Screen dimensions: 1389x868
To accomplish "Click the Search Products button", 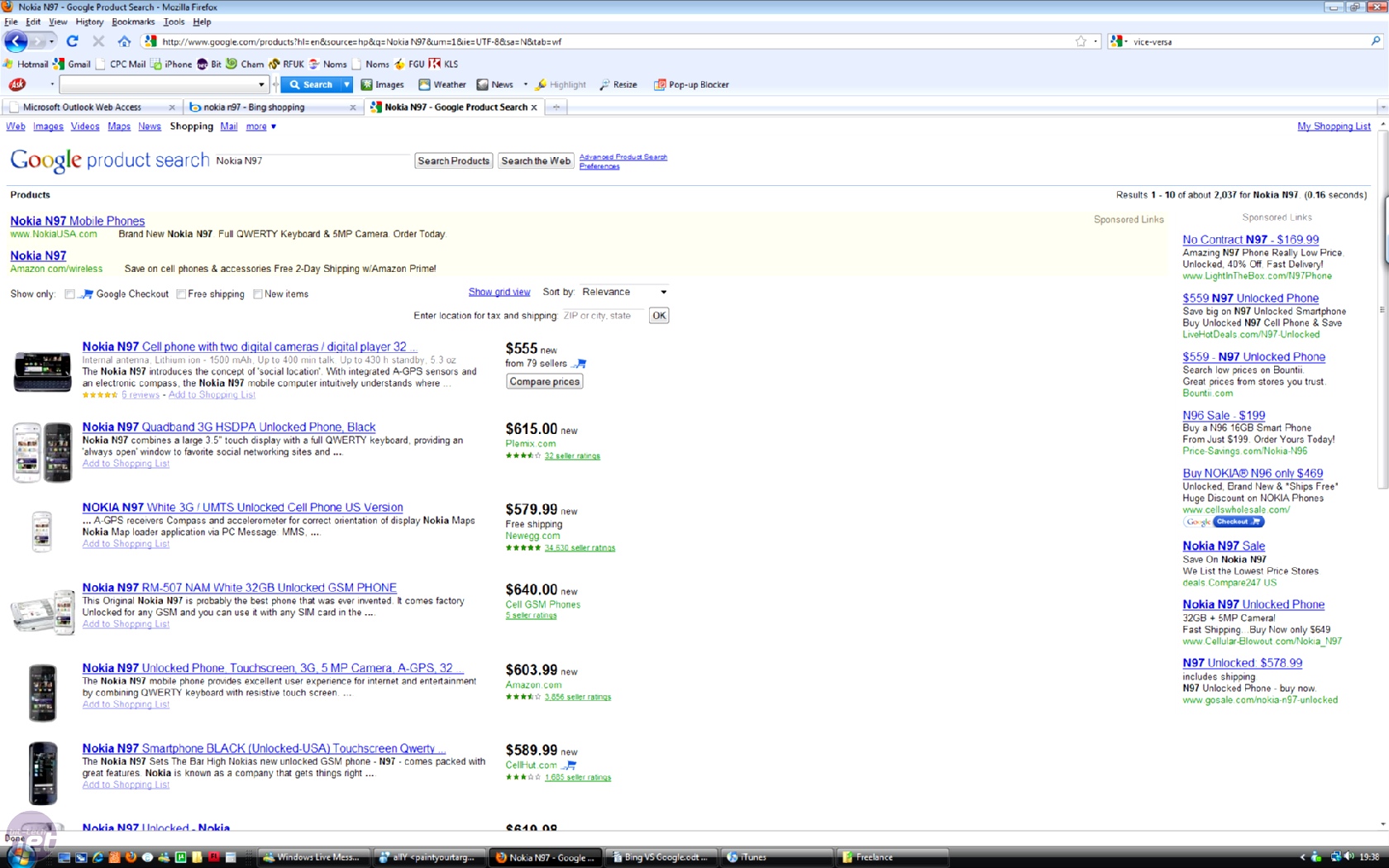I will [453, 161].
